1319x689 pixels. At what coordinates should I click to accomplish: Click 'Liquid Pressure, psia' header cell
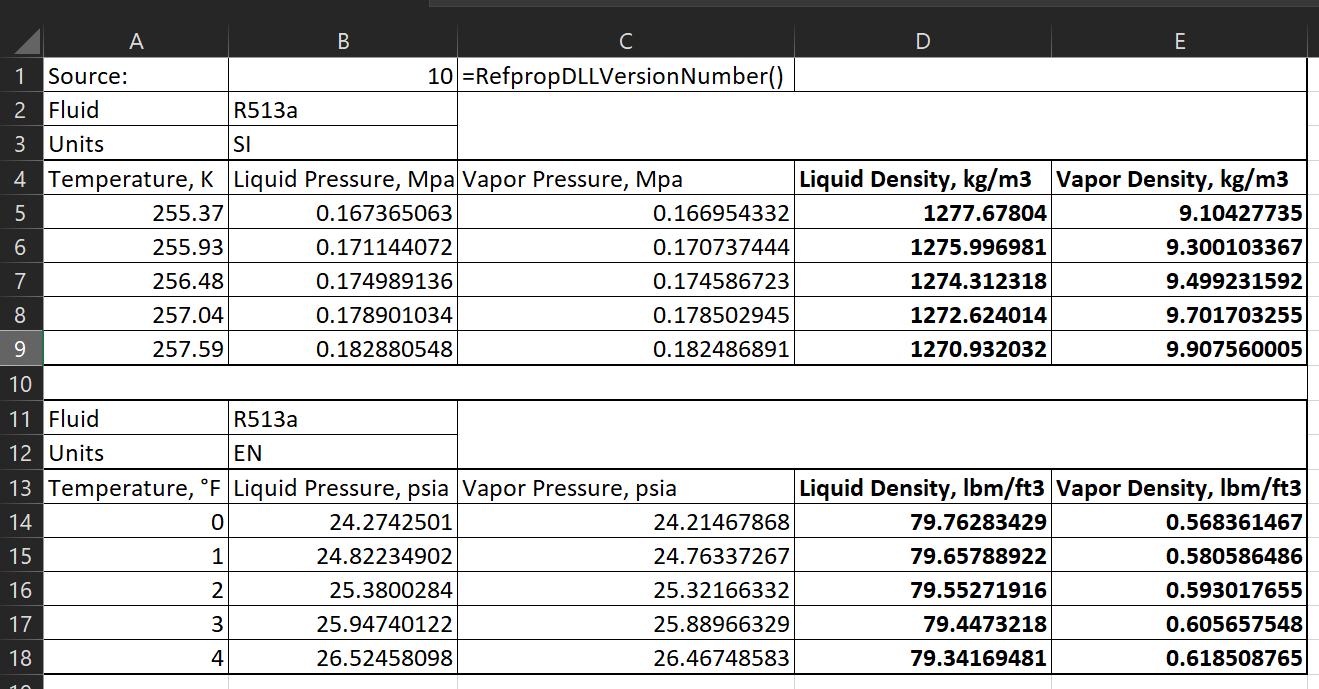click(343, 487)
